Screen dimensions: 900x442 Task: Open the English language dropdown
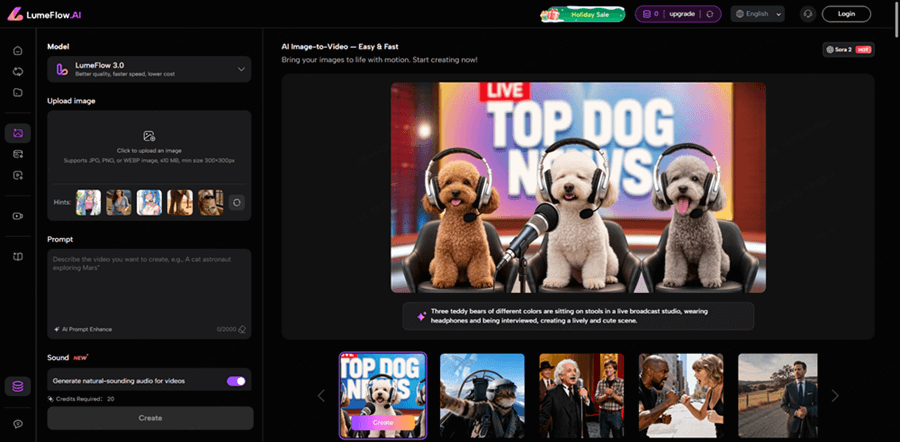click(758, 14)
